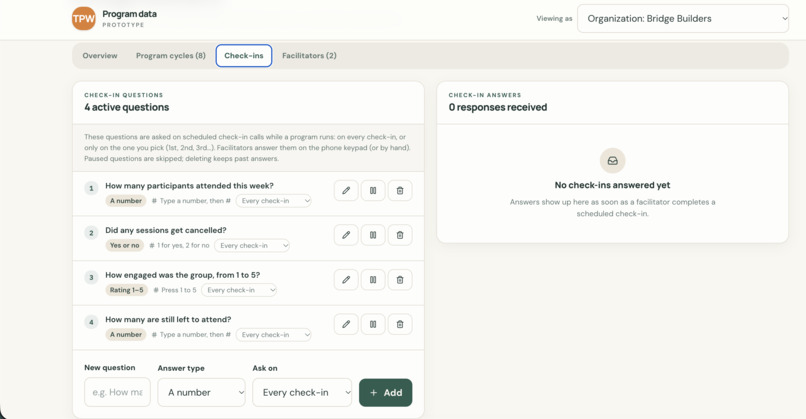Screen dimensions: 806x419
Task: Delete the still left to attend question
Action: tap(399, 324)
